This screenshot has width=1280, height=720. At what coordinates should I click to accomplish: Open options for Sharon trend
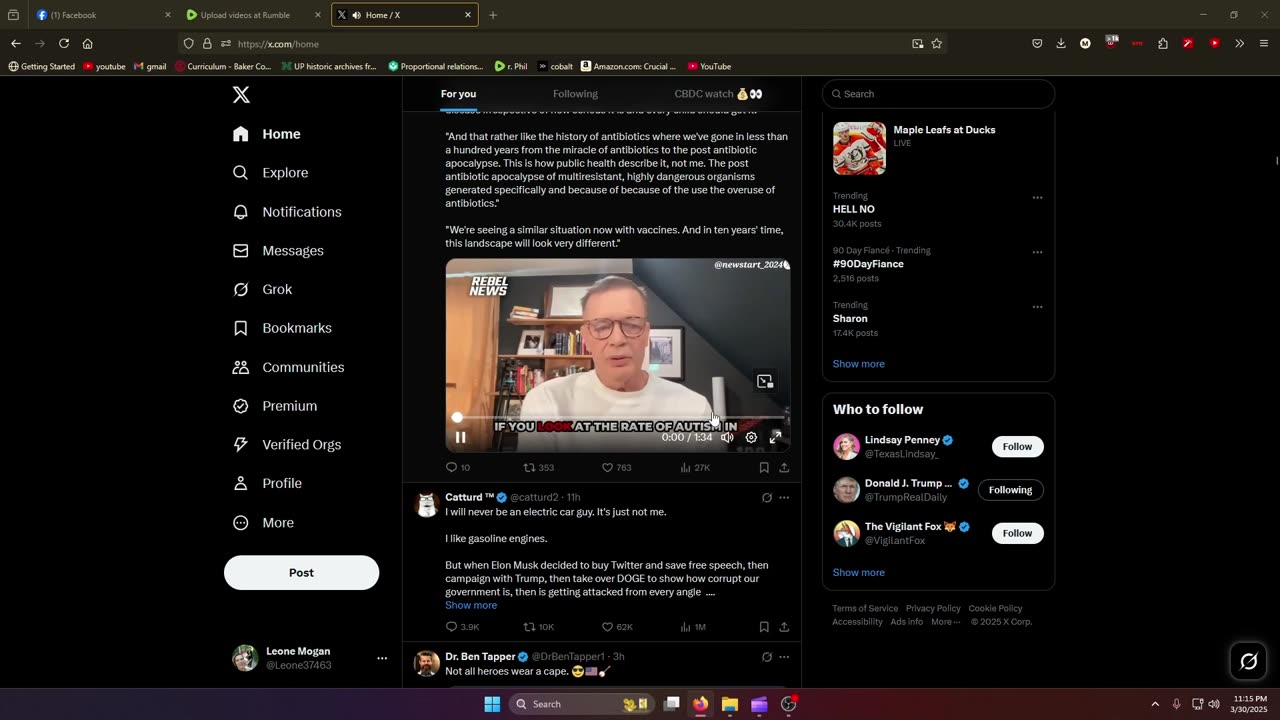point(1037,307)
